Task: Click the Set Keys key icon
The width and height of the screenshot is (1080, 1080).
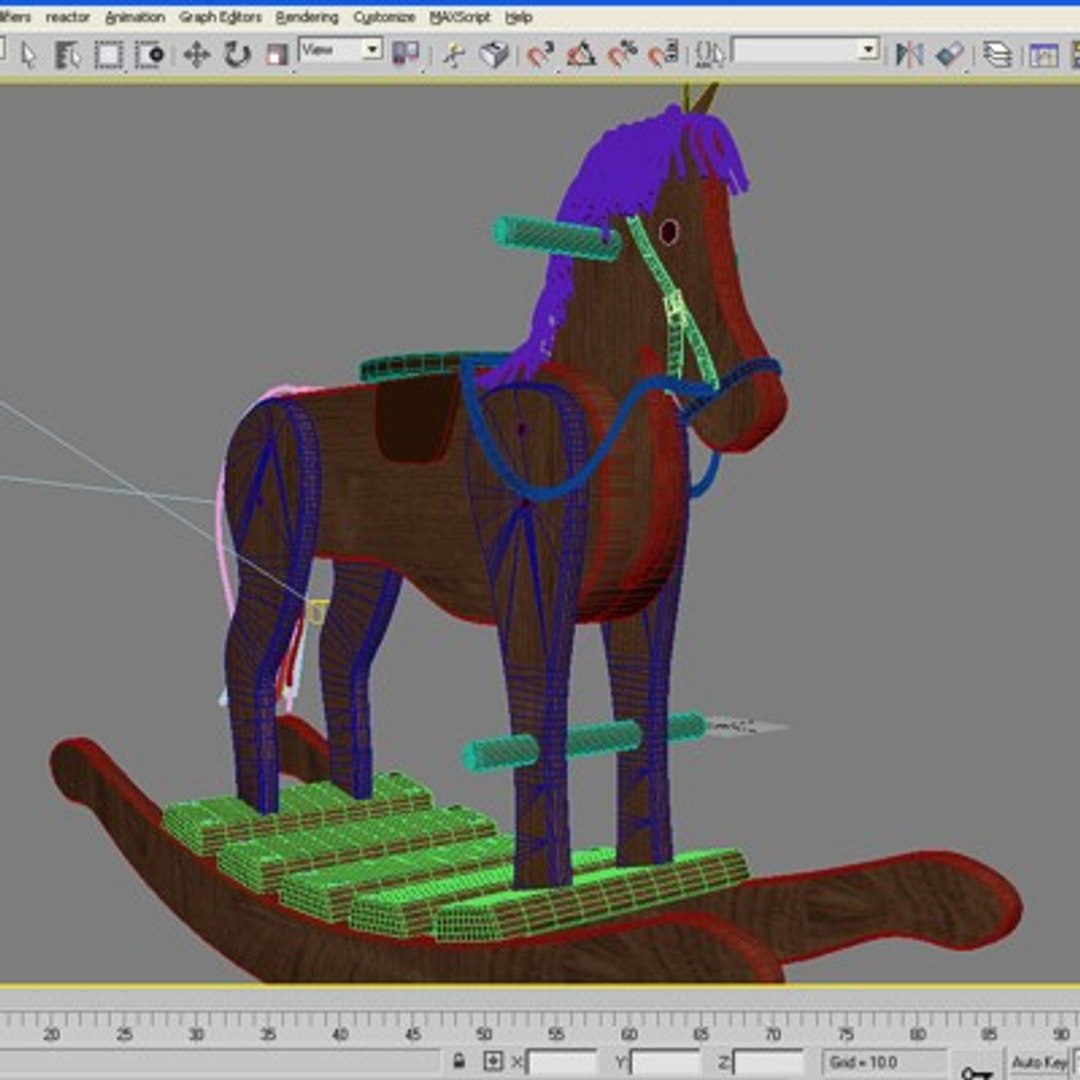Action: (x=976, y=1072)
